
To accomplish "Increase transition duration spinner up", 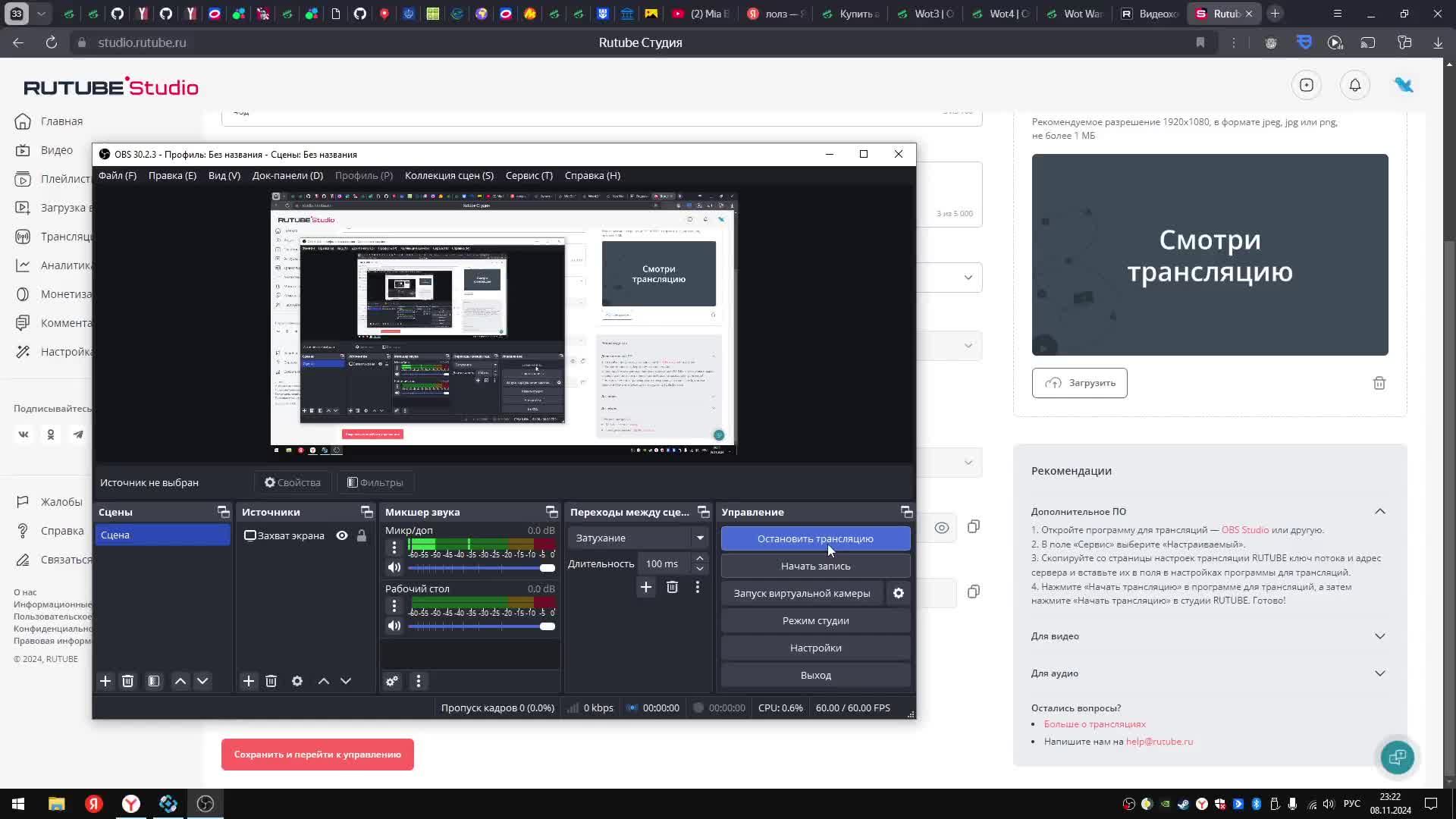I will (x=699, y=558).
